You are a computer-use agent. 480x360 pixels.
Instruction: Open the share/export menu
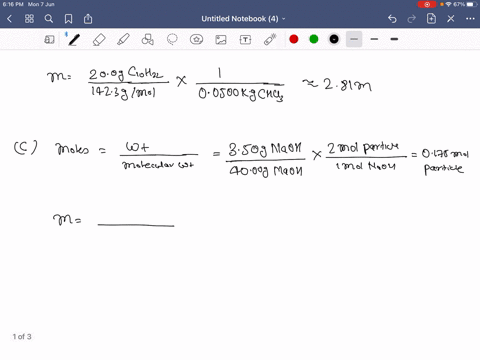[88, 19]
